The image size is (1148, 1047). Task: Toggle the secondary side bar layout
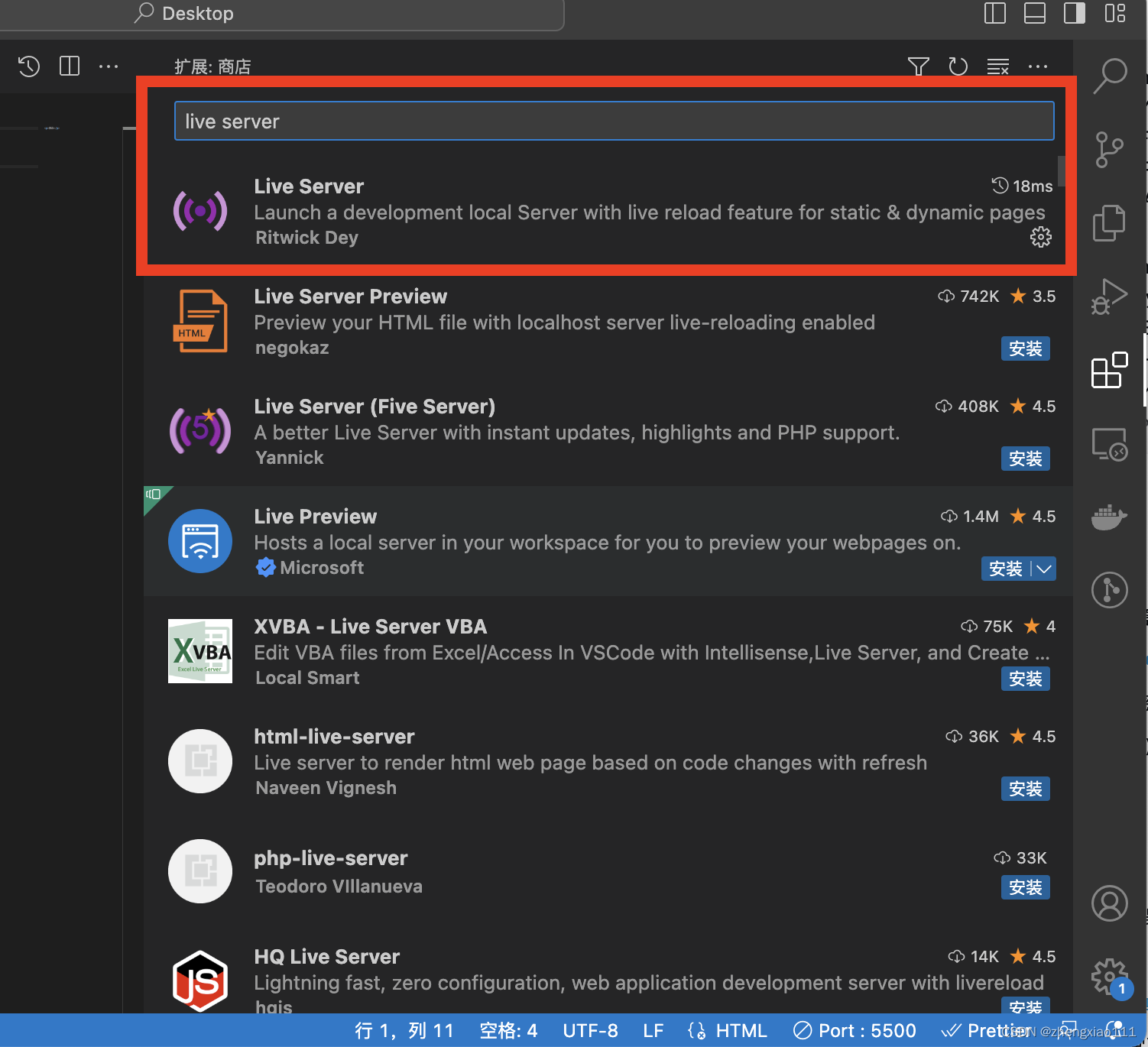pos(1075,13)
